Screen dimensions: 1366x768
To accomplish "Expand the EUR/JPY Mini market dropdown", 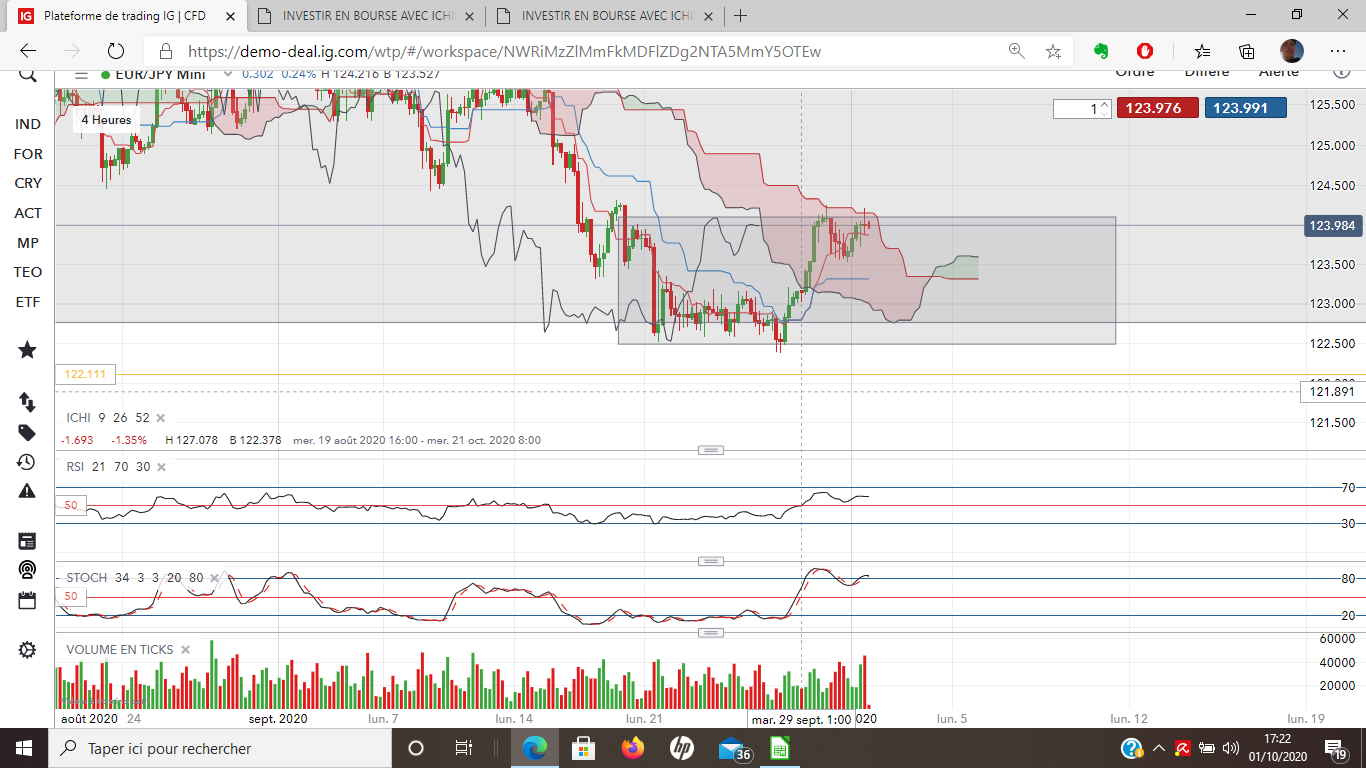I will click(229, 73).
